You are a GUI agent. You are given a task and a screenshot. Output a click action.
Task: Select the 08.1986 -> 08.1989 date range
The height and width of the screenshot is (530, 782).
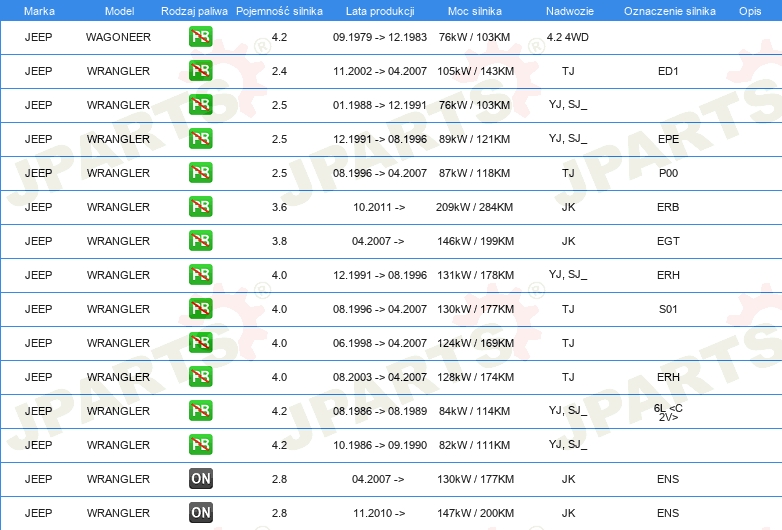click(380, 411)
